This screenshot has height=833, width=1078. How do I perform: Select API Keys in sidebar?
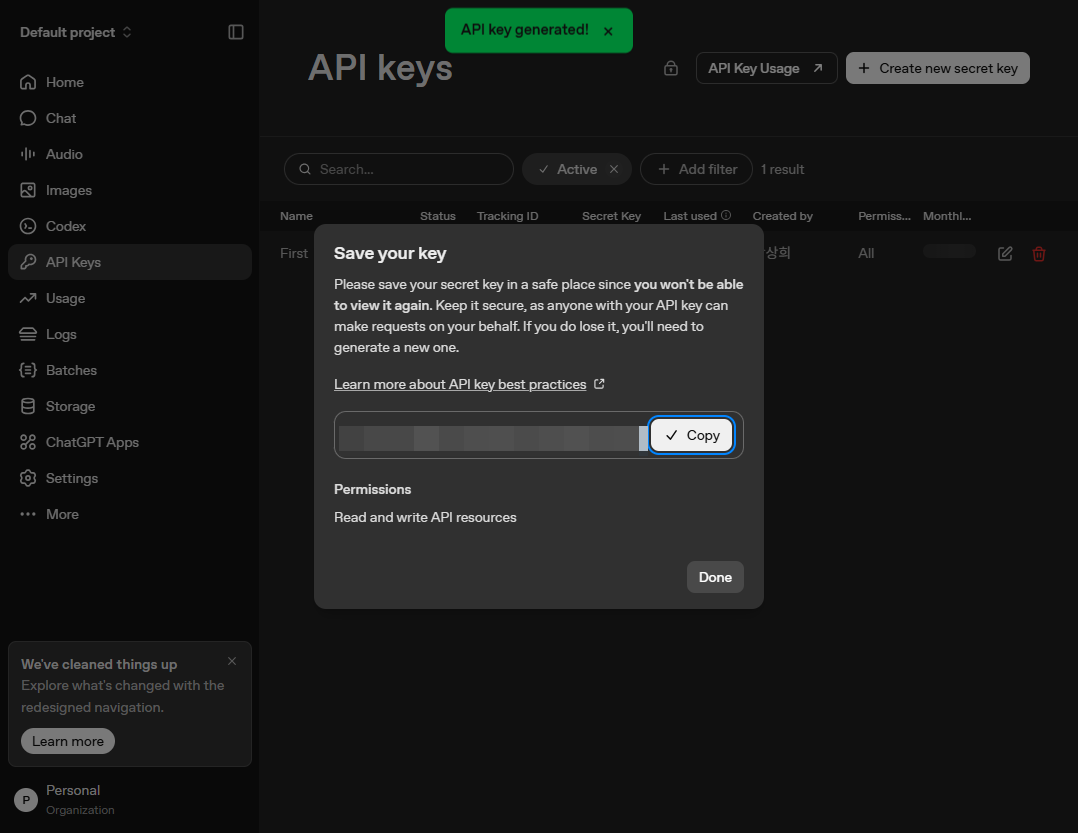[x=129, y=262]
